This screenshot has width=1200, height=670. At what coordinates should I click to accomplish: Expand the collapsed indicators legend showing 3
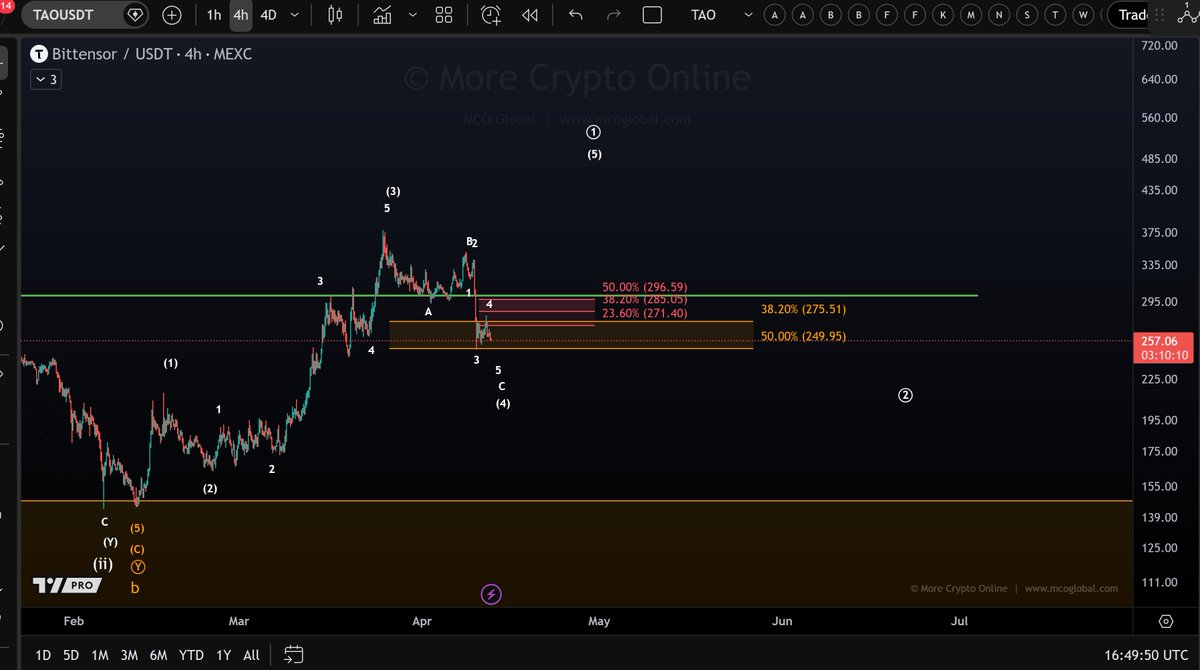click(x=46, y=80)
